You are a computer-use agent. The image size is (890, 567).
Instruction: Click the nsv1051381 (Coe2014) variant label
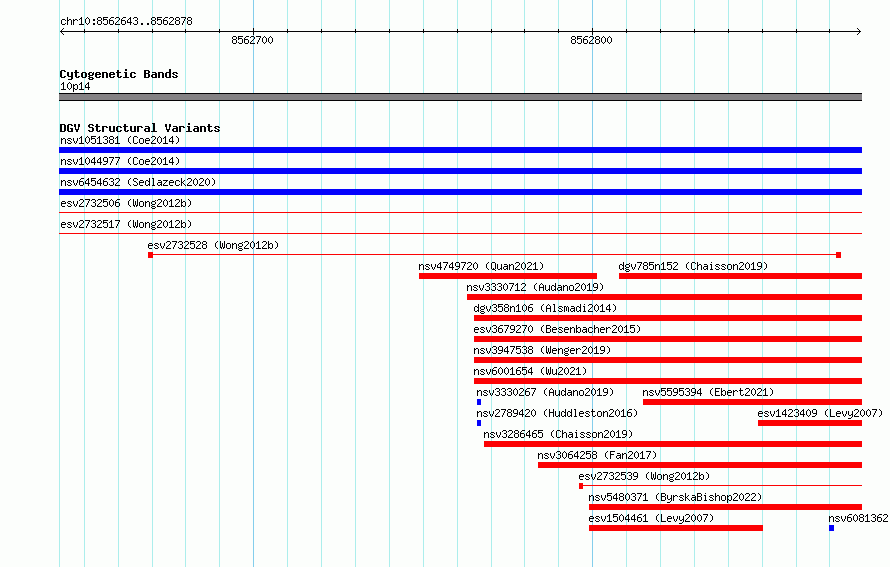coord(120,140)
